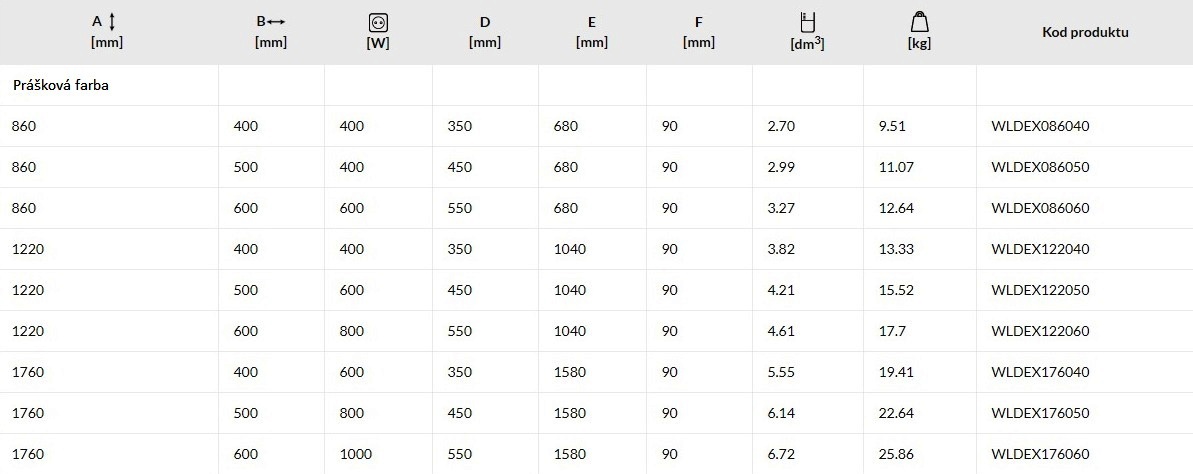Select product code WLDEX122060

[x=1040, y=332]
